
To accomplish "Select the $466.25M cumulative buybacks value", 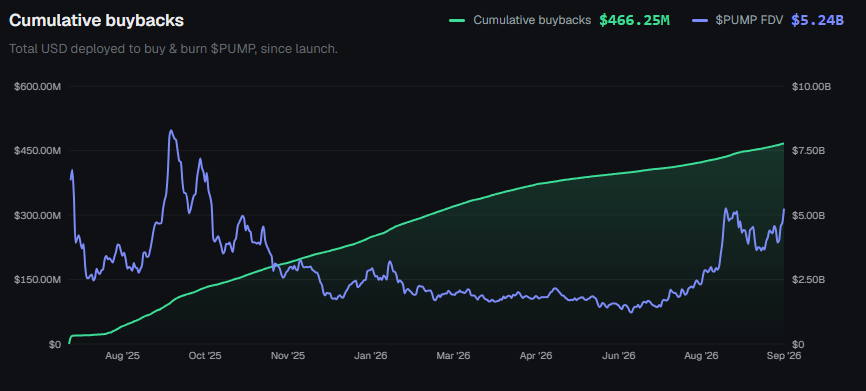I will click(635, 20).
